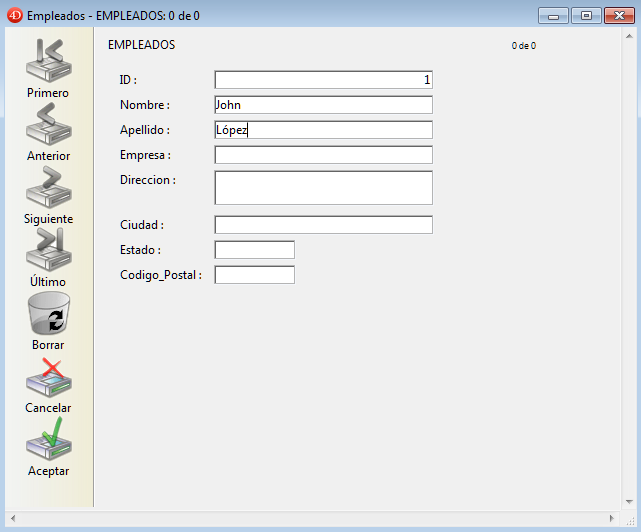641x532 pixels.
Task: Click the Ciudad input field
Action: pos(323,225)
